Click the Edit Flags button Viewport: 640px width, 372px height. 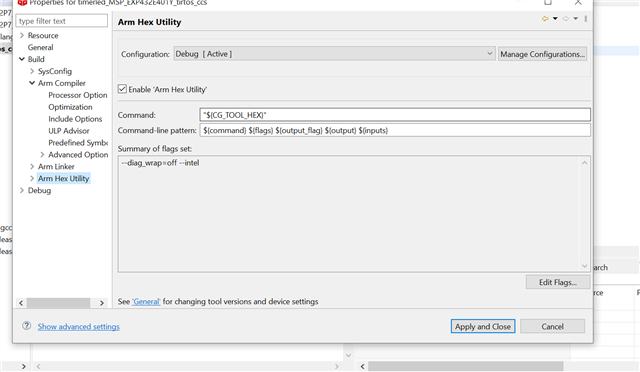point(558,282)
